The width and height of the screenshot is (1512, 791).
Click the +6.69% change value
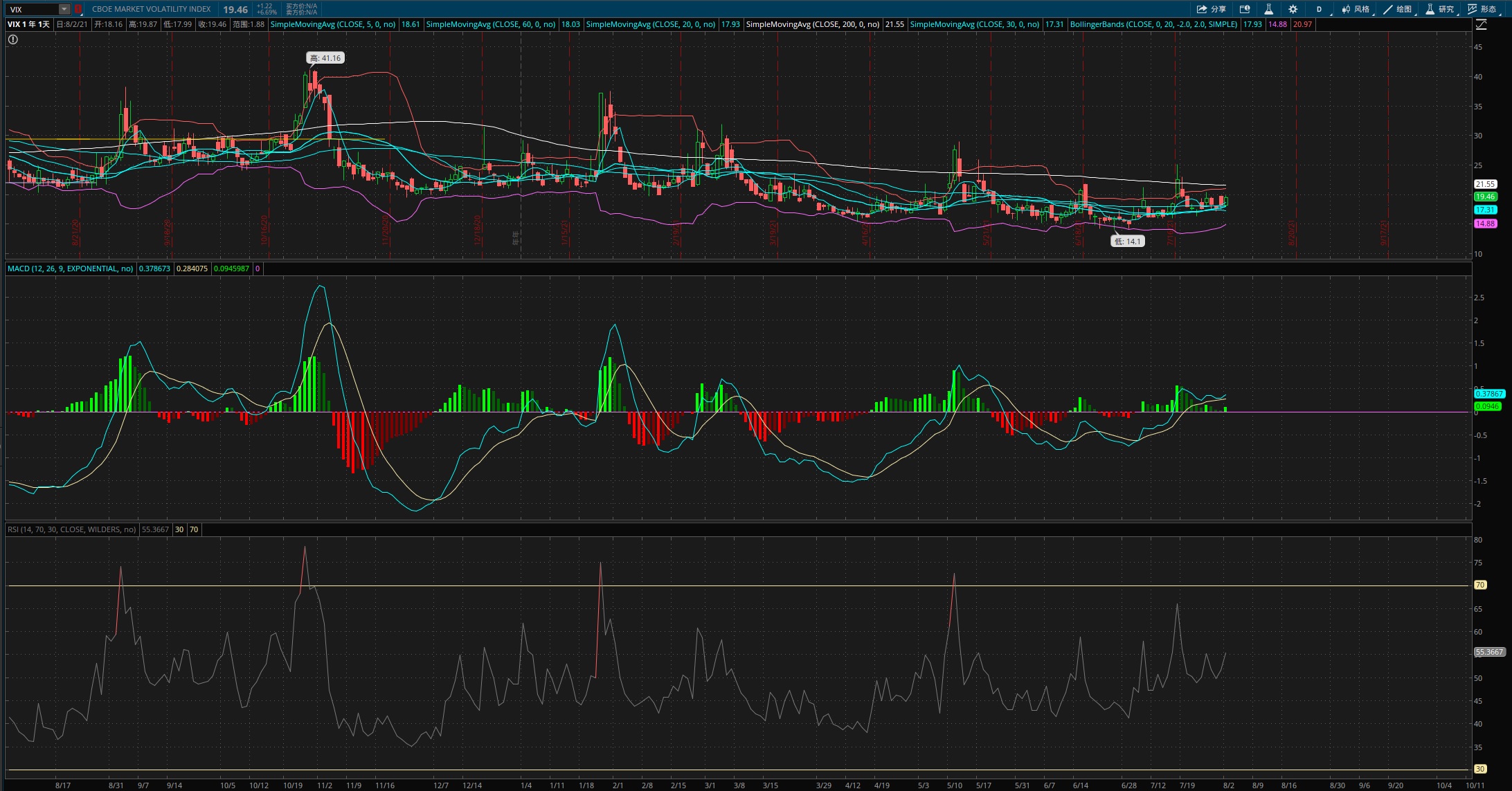(267, 12)
